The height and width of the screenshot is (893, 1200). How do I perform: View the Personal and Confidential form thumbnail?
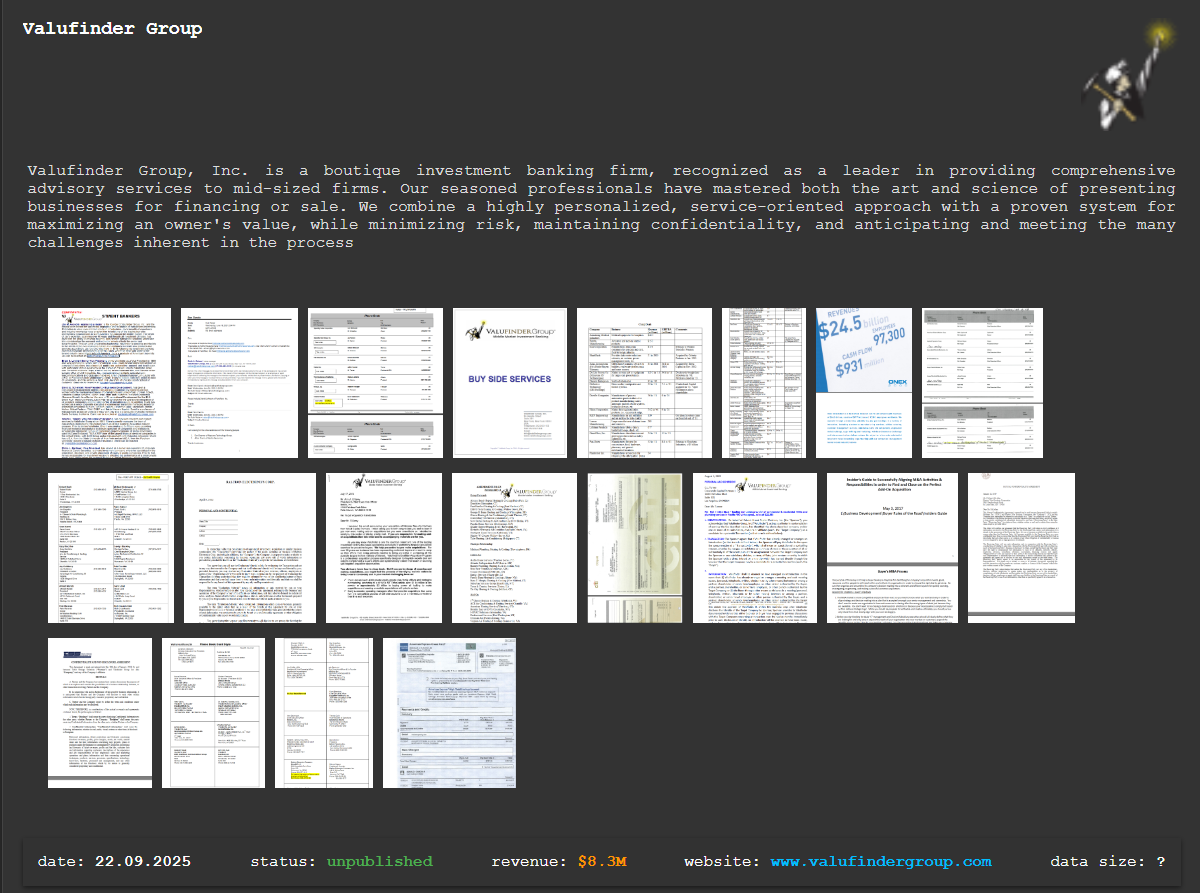249,548
